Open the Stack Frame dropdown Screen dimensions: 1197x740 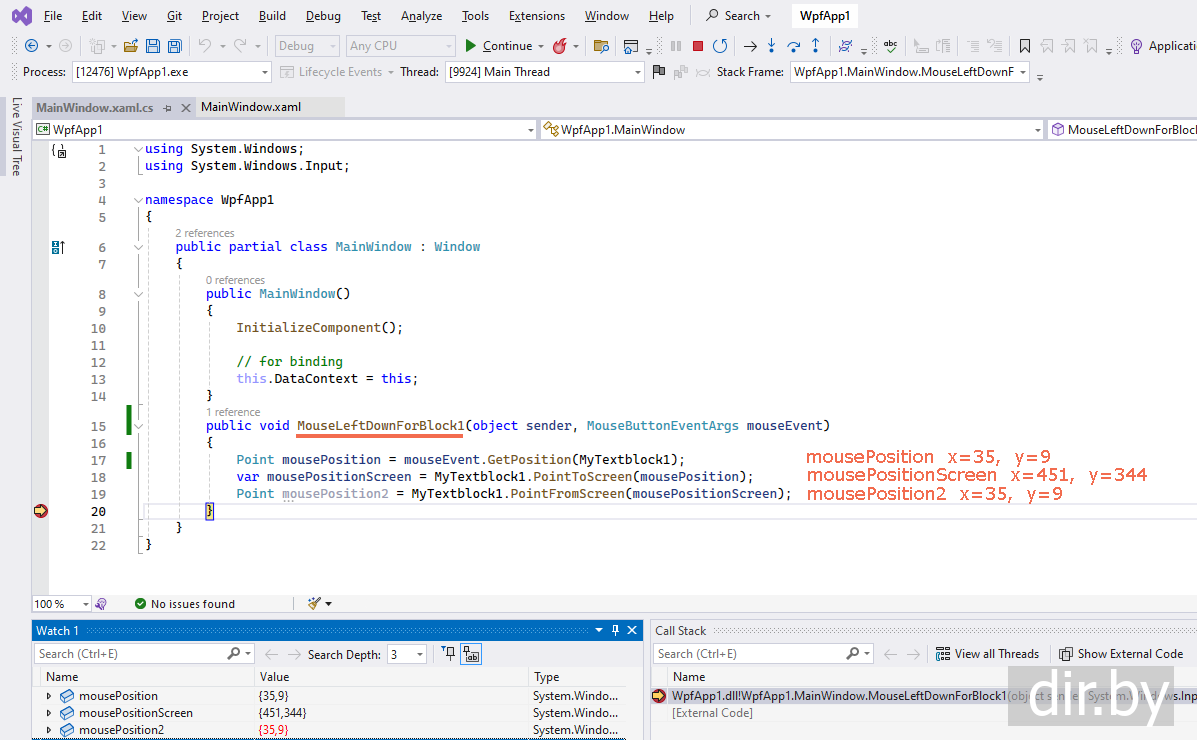(x=909, y=72)
